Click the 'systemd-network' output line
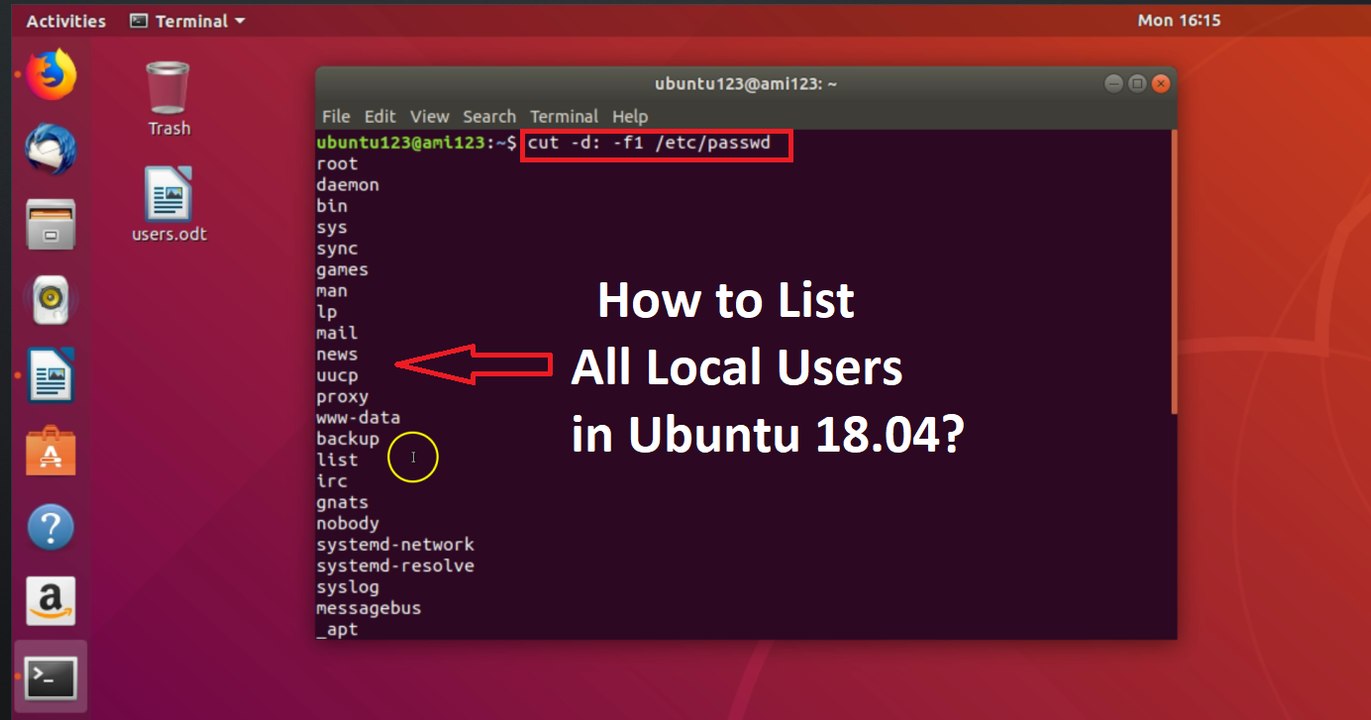Viewport: 1371px width, 720px height. (395, 545)
